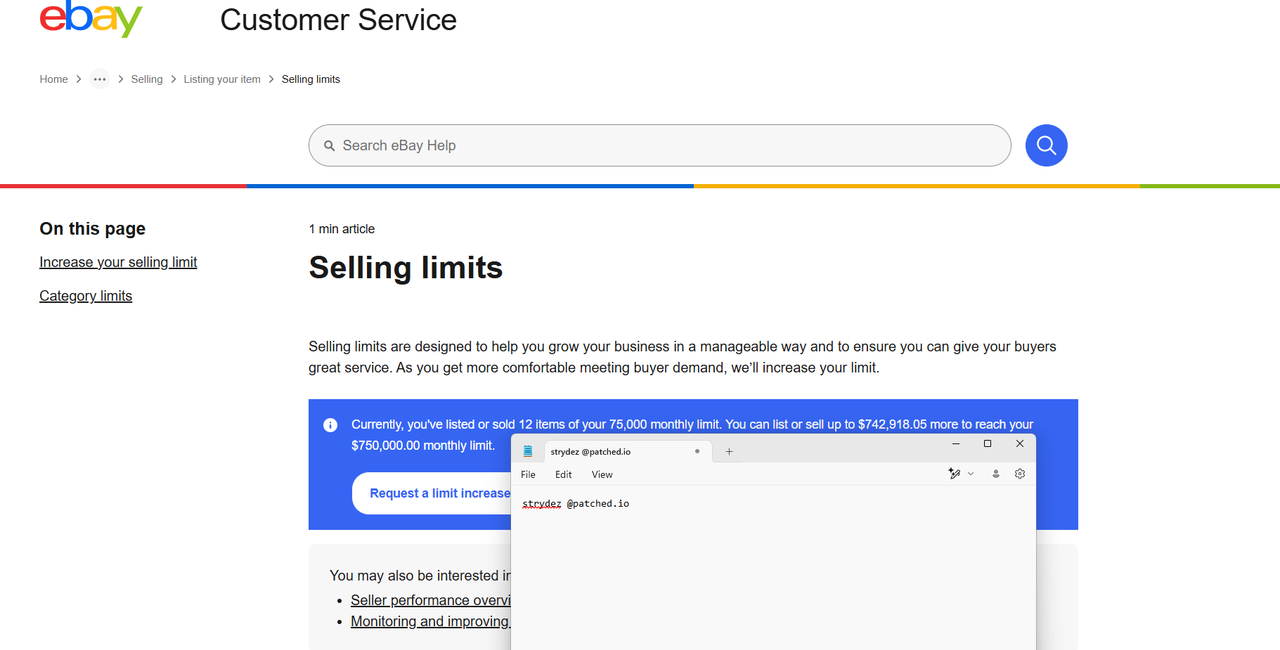1280x650 pixels.
Task: Jump to Increase your selling limit
Action: pyautogui.click(x=118, y=262)
